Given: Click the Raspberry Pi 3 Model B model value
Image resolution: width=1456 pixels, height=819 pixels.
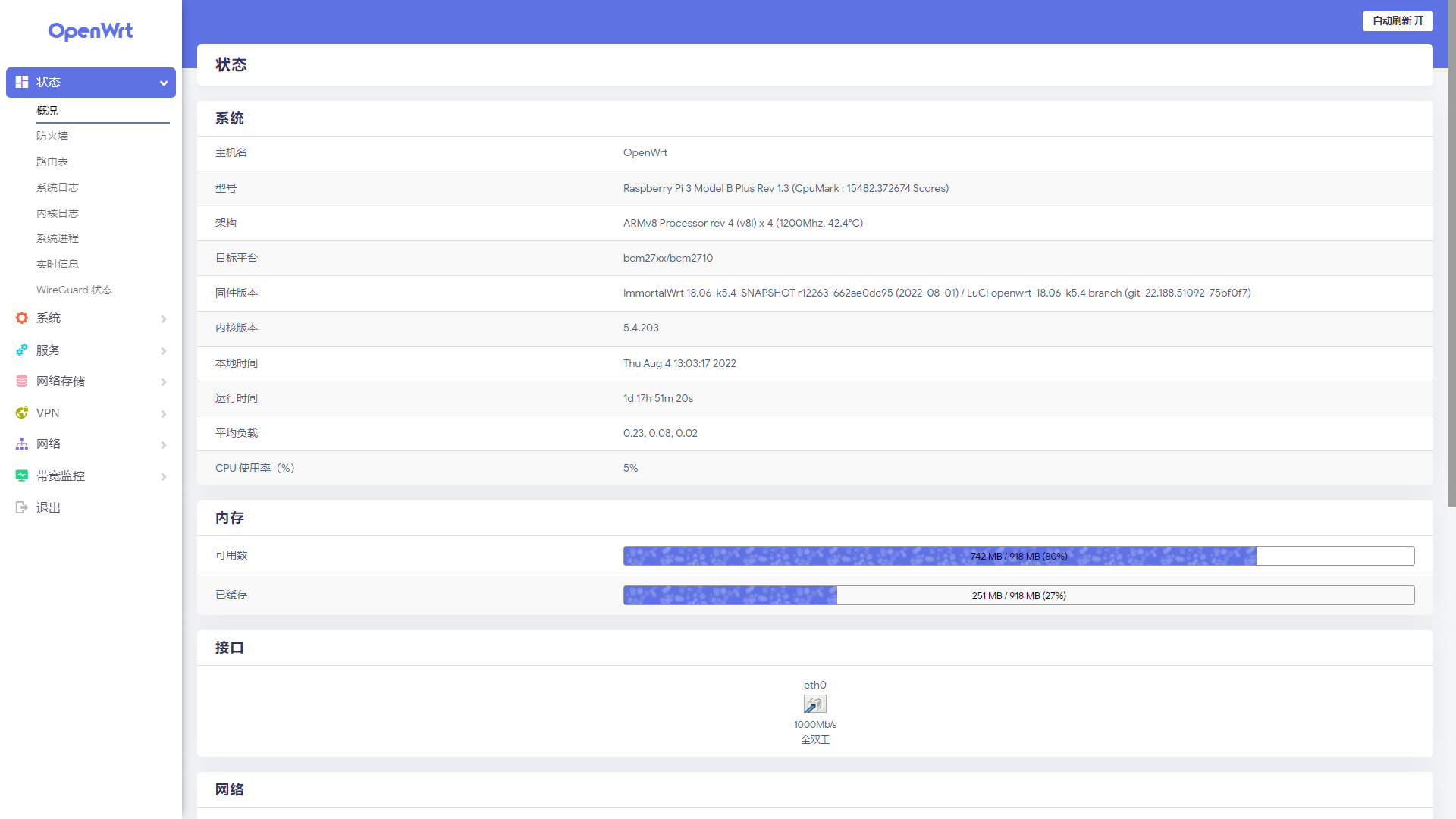Looking at the screenshot, I should coord(786,188).
